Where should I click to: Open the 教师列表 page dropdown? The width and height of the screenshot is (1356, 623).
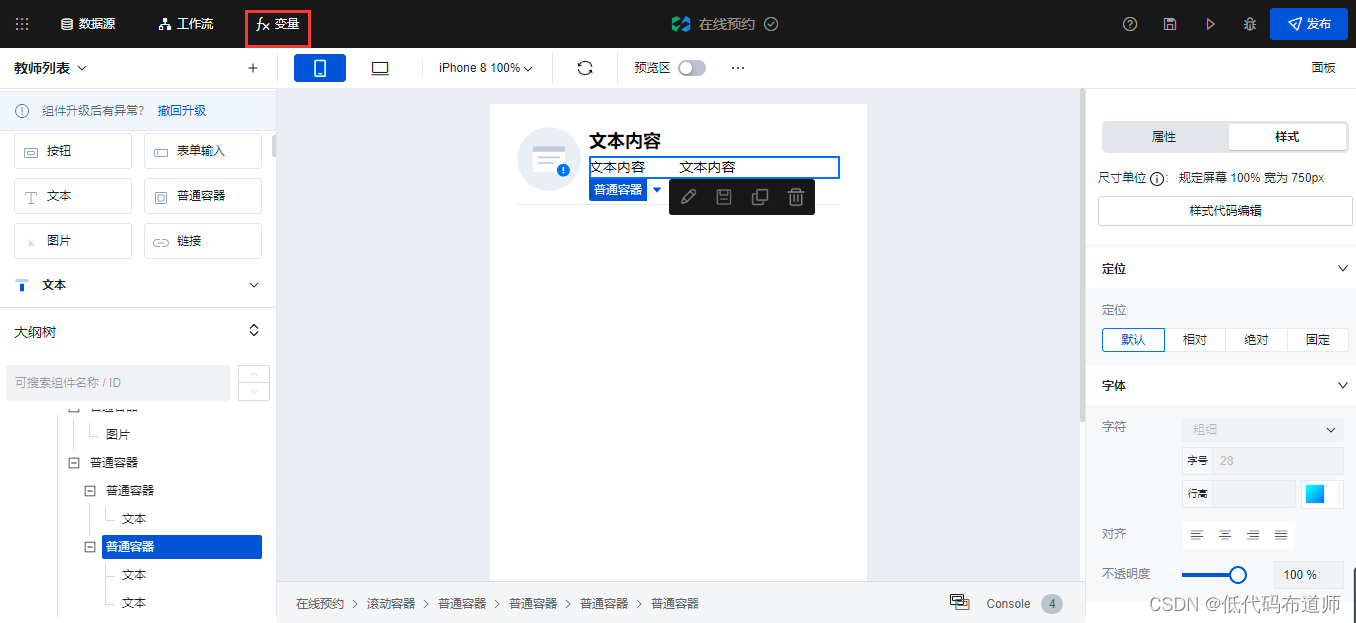50,68
